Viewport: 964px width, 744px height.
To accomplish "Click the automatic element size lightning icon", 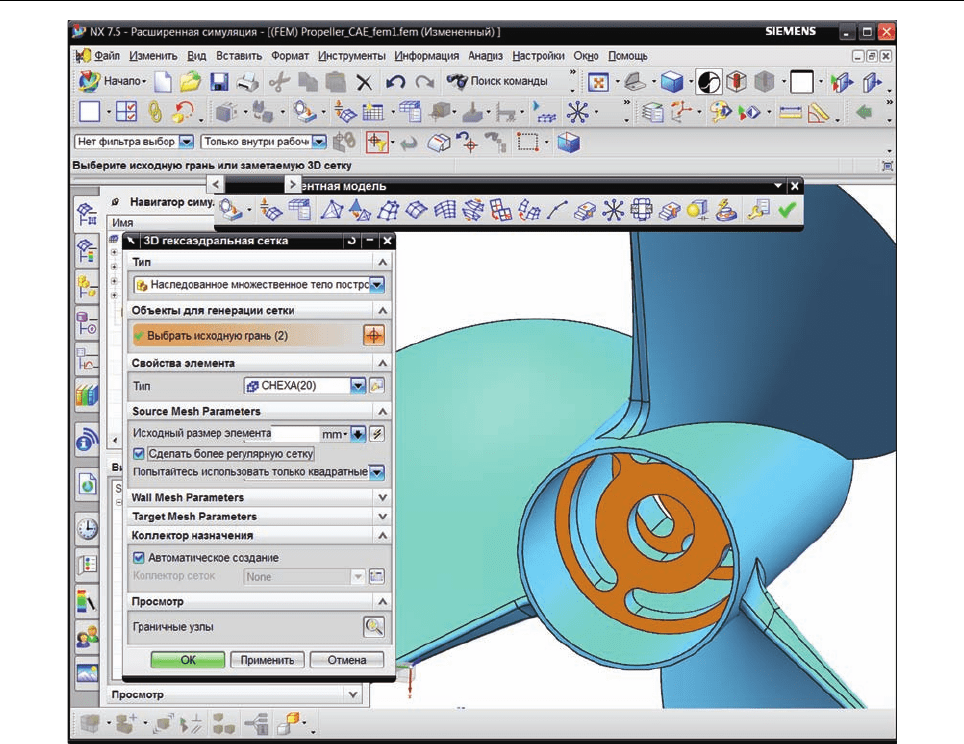I will coord(377,433).
